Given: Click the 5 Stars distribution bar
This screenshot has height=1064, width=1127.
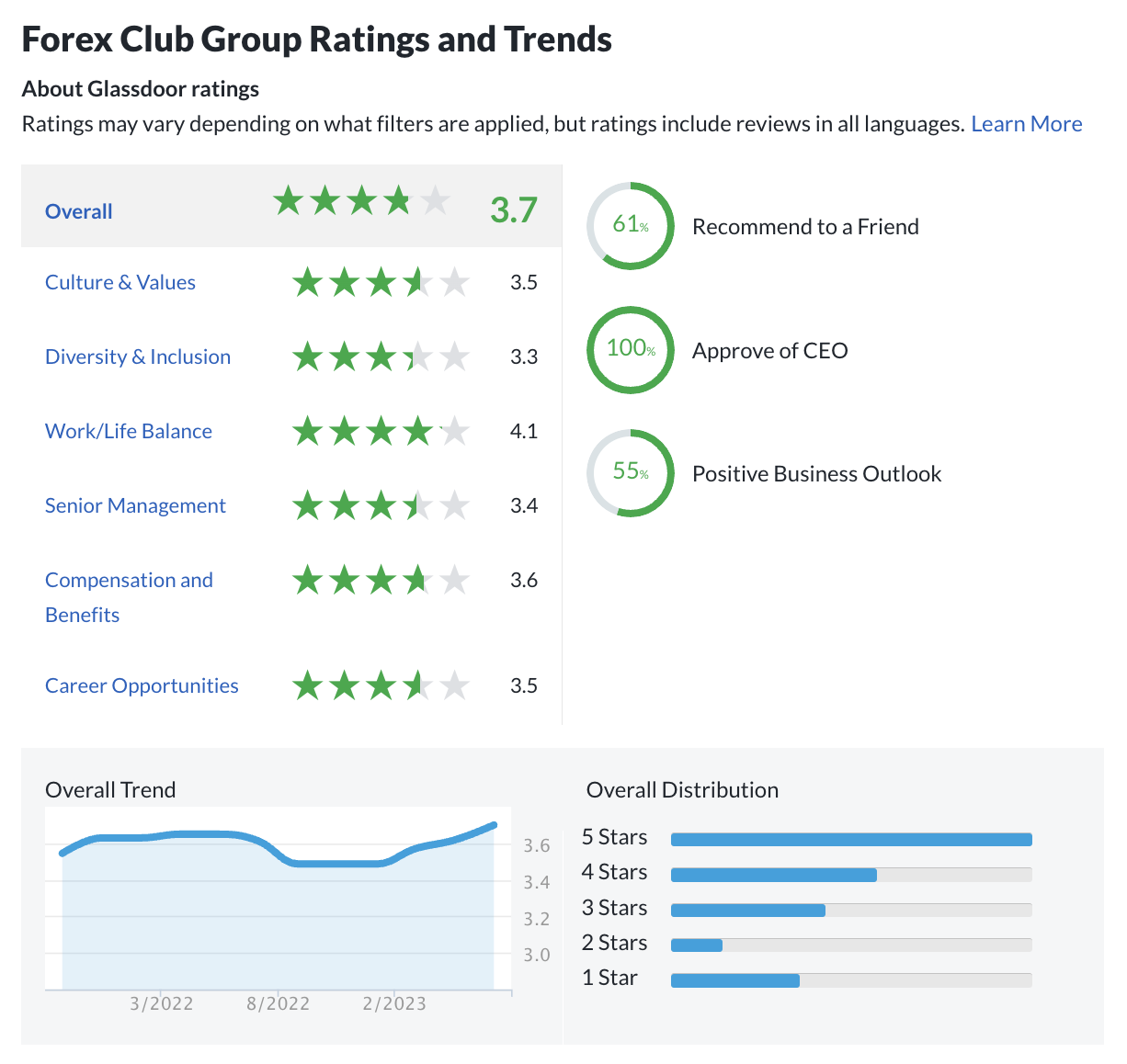Looking at the screenshot, I should [x=851, y=839].
